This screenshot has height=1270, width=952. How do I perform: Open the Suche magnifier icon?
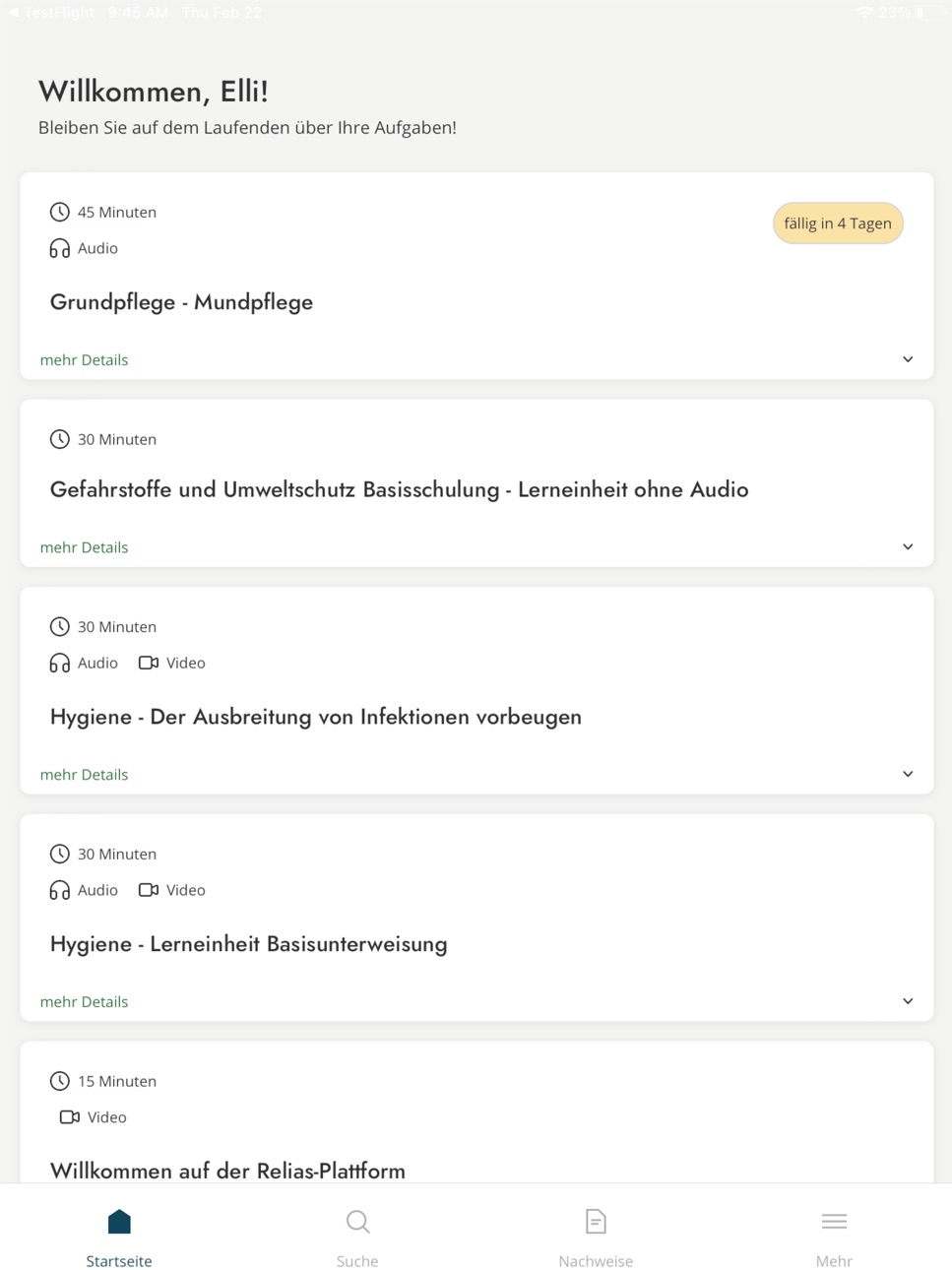point(357,1222)
